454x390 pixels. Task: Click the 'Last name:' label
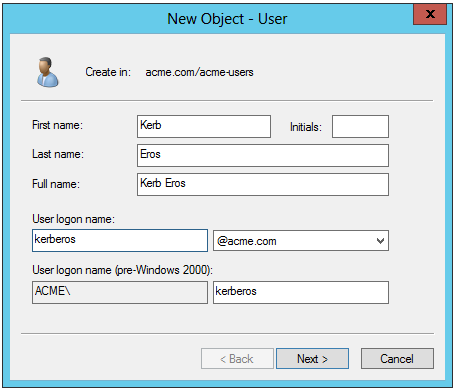(x=58, y=154)
